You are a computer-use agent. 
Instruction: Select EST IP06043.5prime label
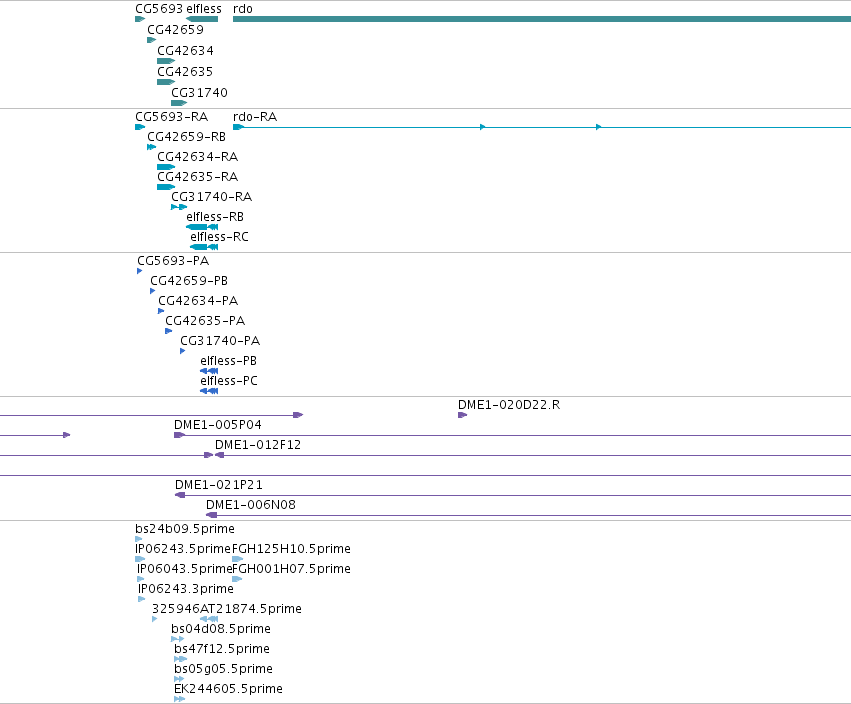185,569
